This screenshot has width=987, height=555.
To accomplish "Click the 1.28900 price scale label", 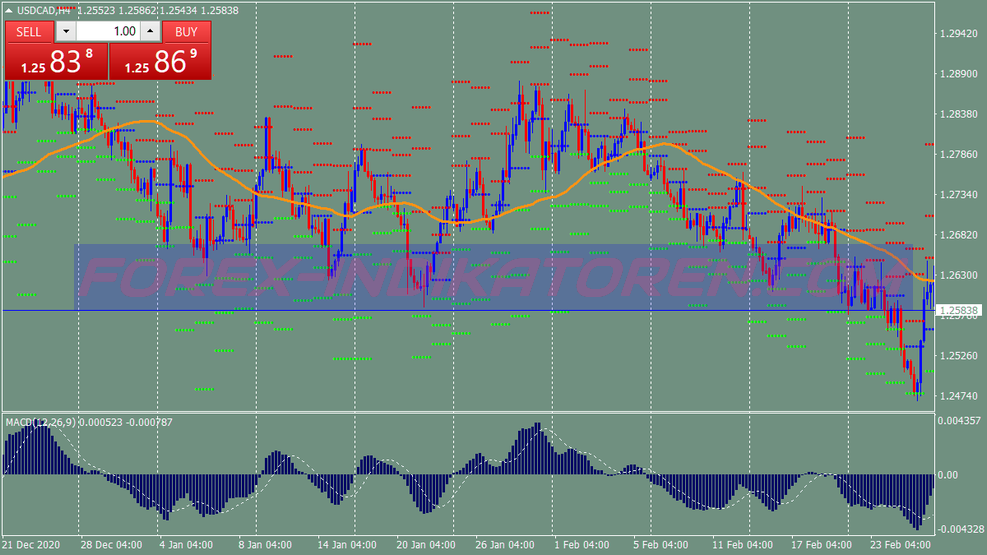I will [959, 74].
